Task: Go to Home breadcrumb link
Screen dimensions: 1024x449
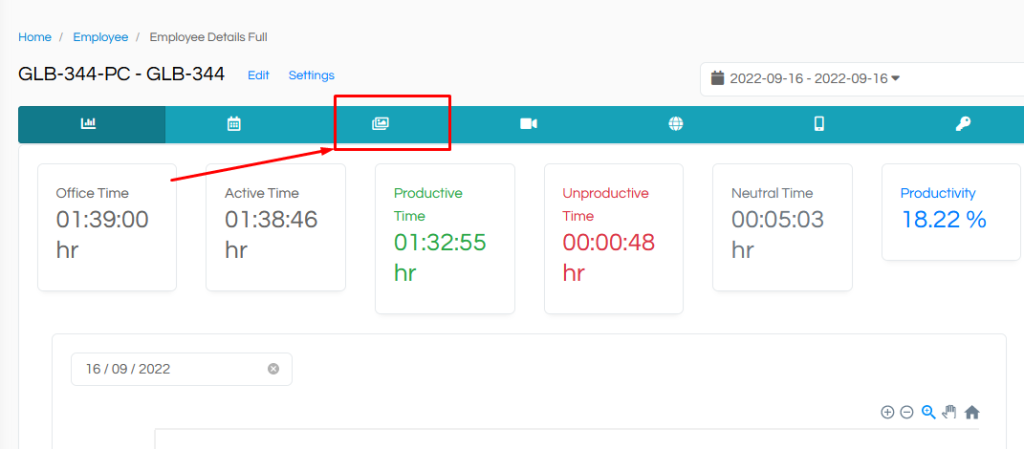Action: coord(35,37)
